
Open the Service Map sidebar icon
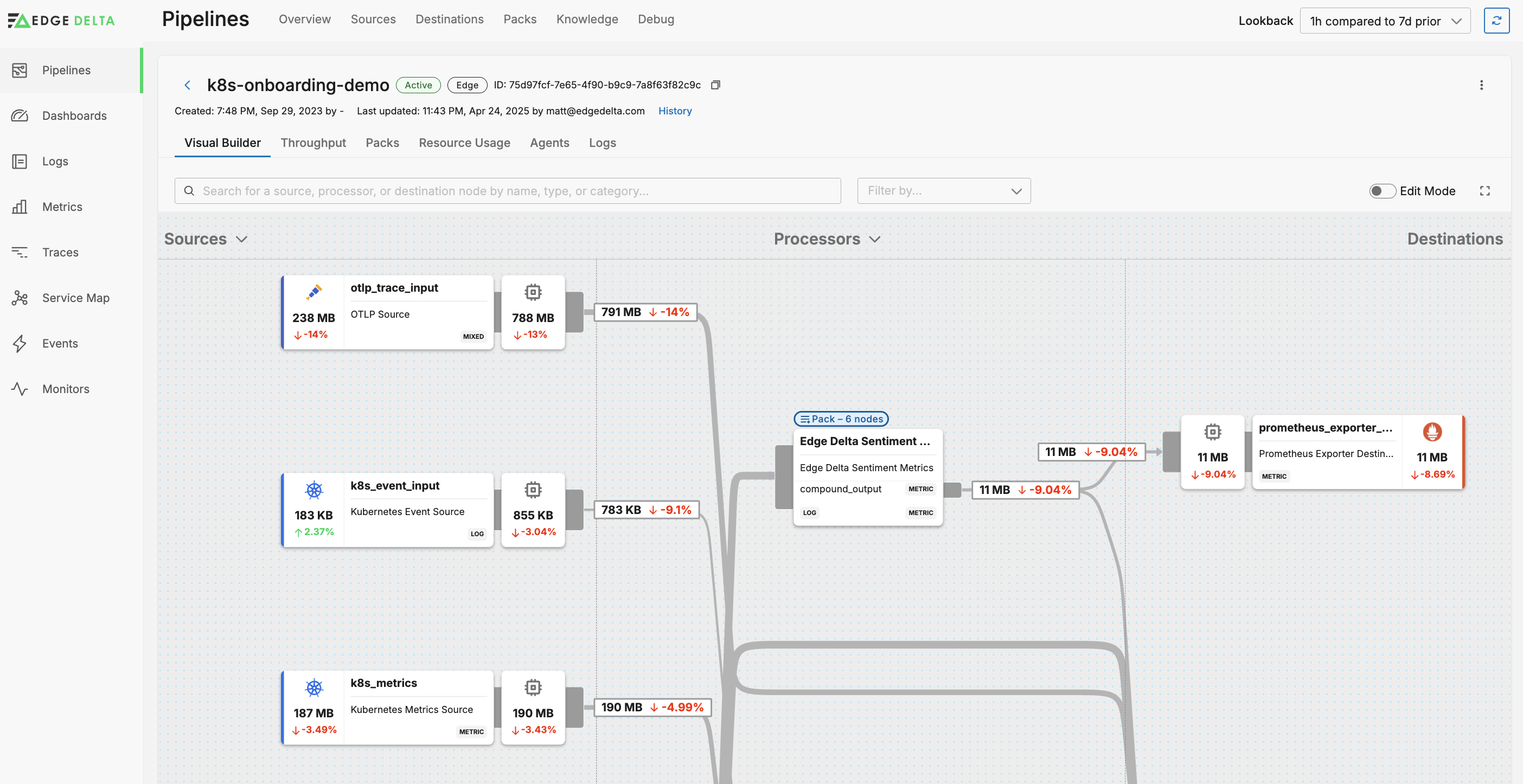pyautogui.click(x=20, y=298)
